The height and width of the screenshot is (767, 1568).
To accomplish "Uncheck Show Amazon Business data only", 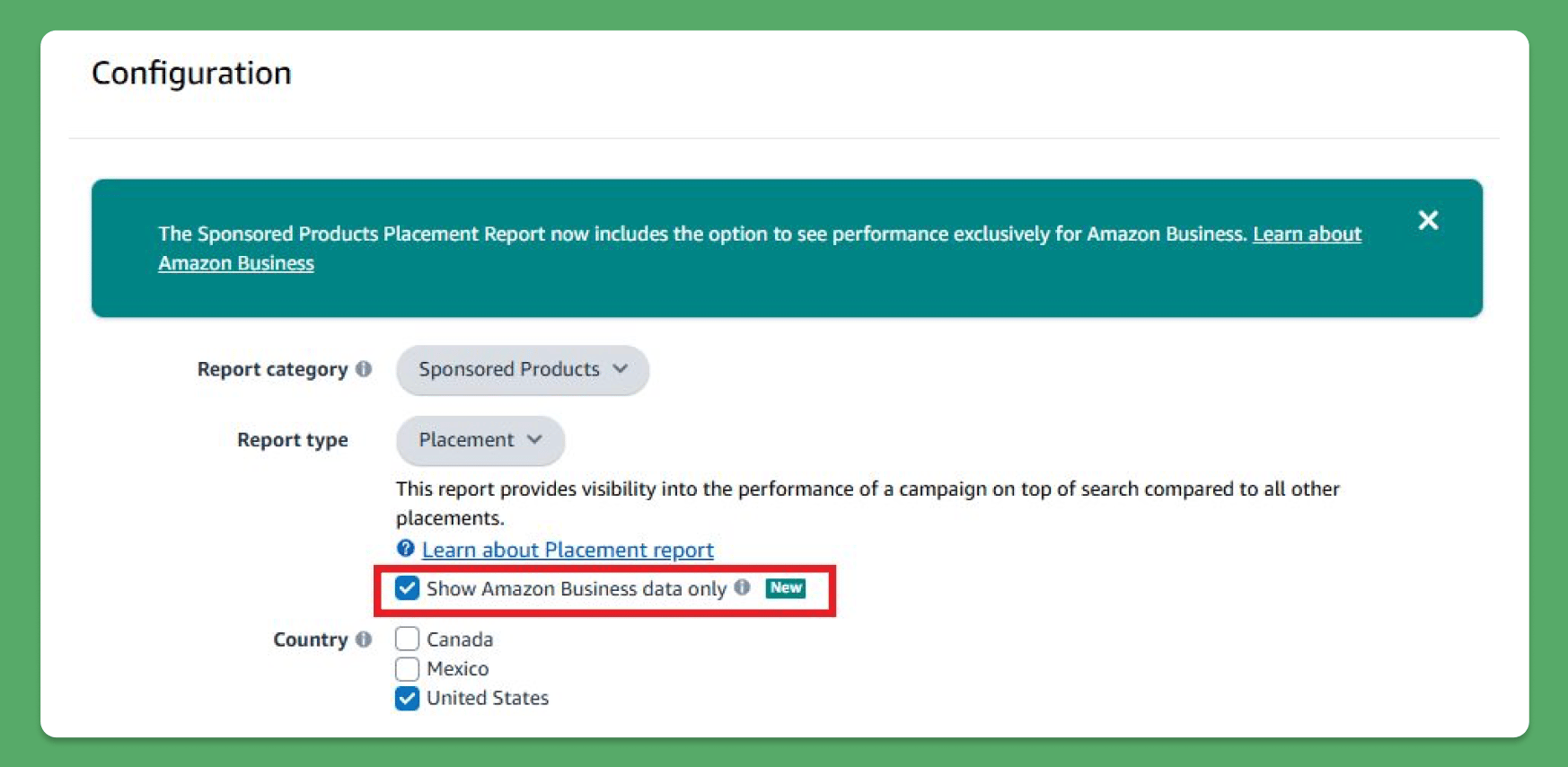I will coord(408,588).
